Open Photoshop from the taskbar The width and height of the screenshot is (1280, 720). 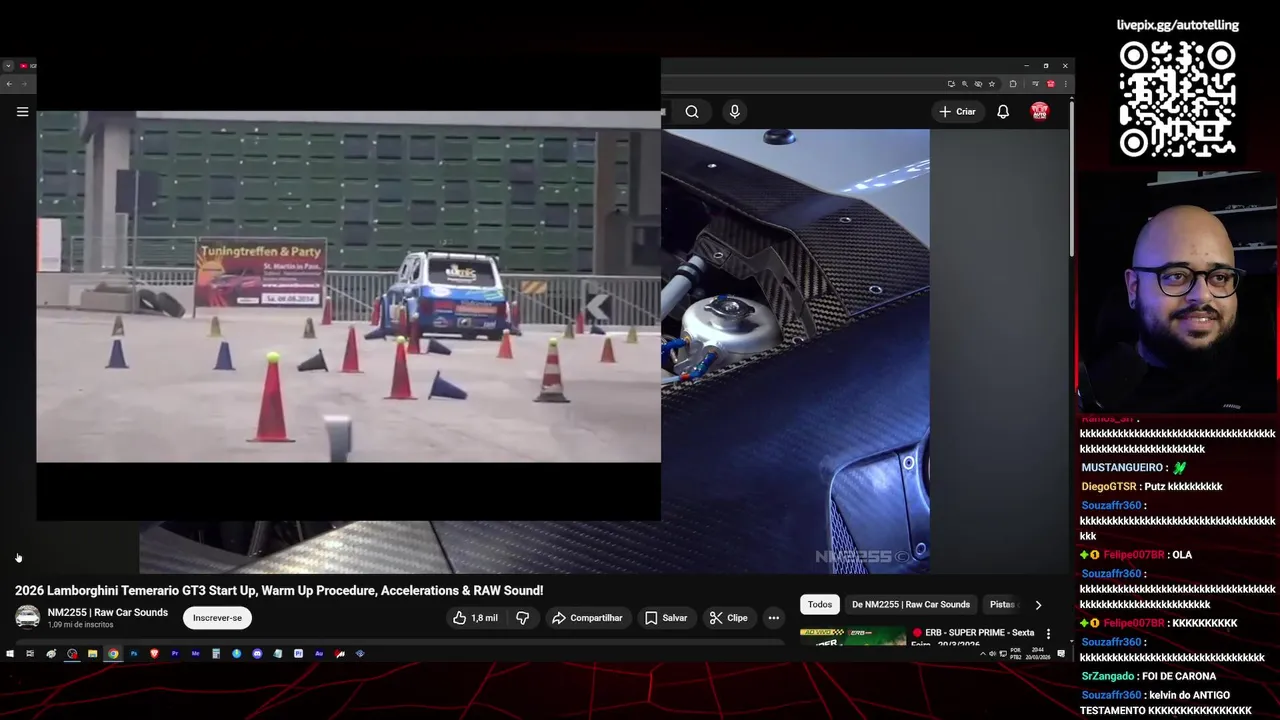click(x=134, y=654)
